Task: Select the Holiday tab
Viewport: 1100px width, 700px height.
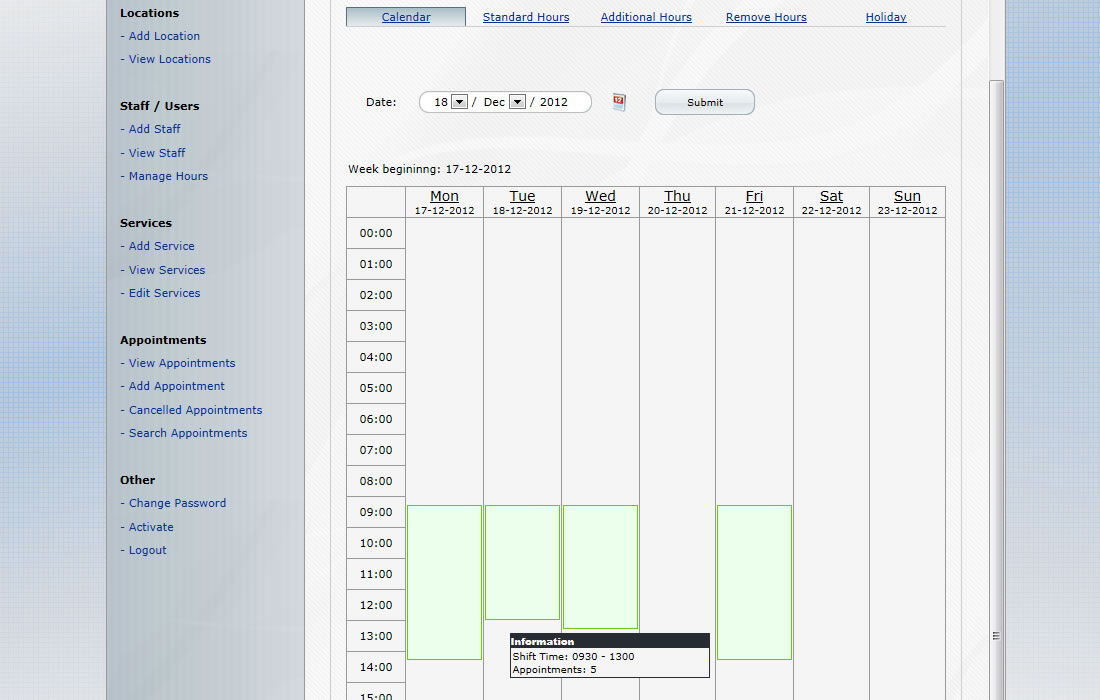Action: pos(886,17)
